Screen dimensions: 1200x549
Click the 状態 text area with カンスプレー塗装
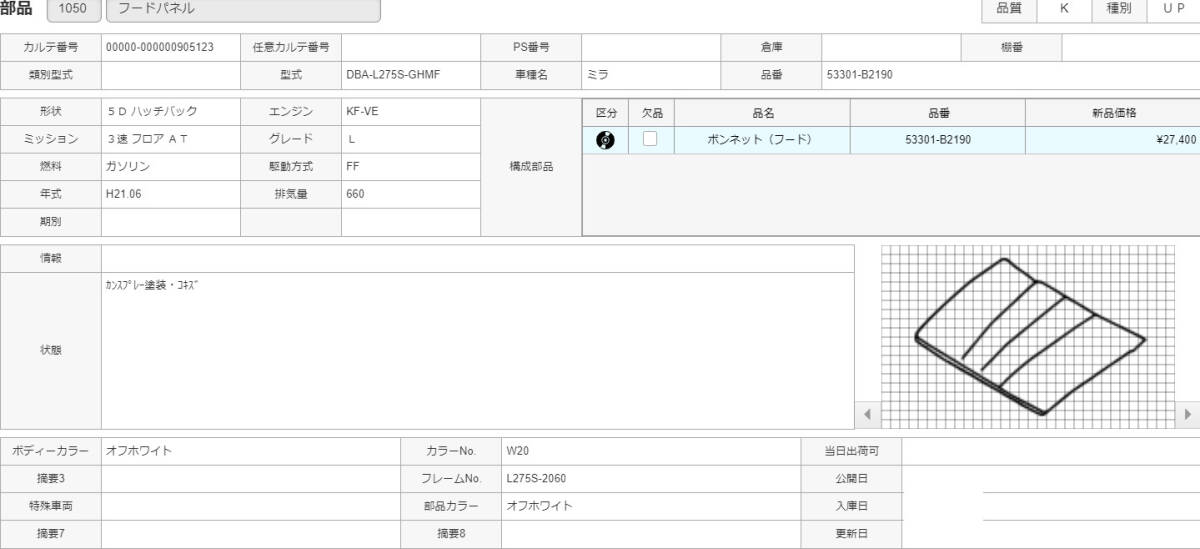coord(478,351)
